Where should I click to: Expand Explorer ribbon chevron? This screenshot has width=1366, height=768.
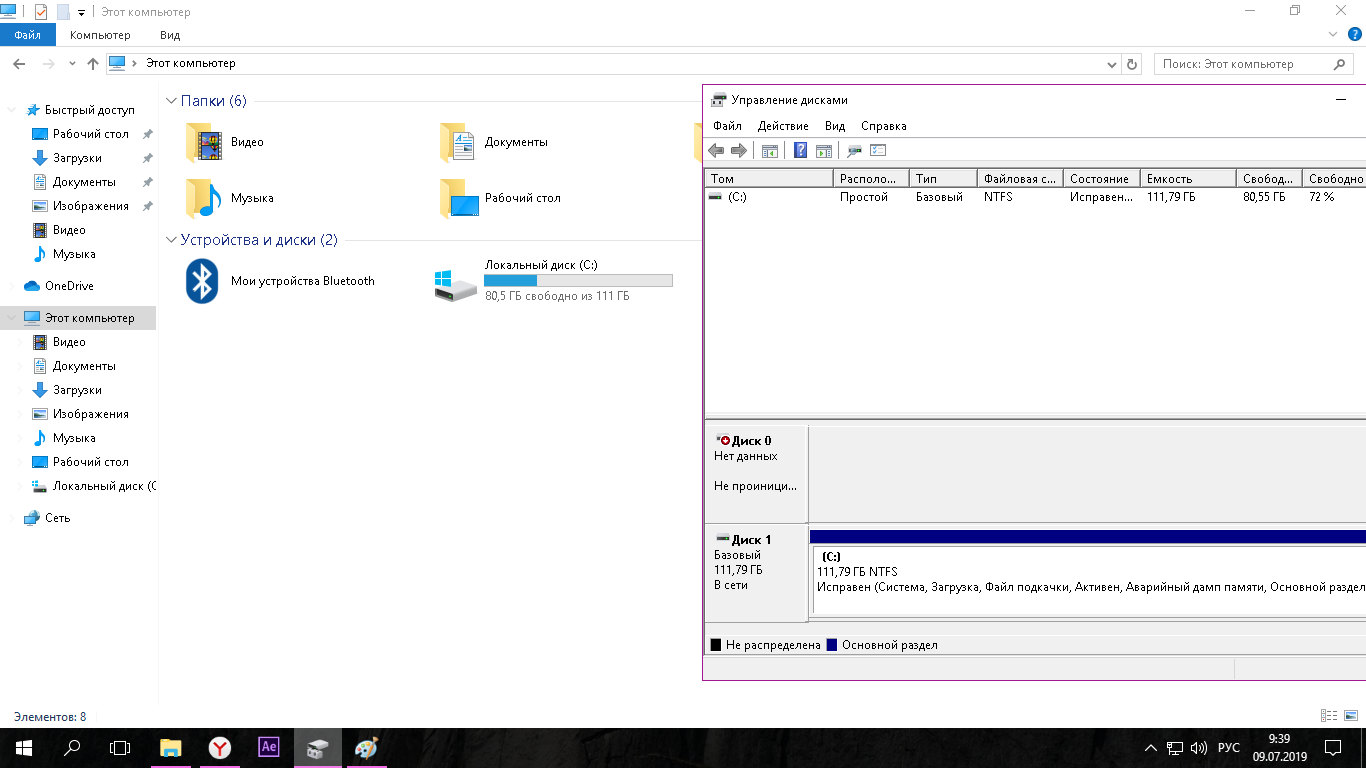[x=1334, y=34]
